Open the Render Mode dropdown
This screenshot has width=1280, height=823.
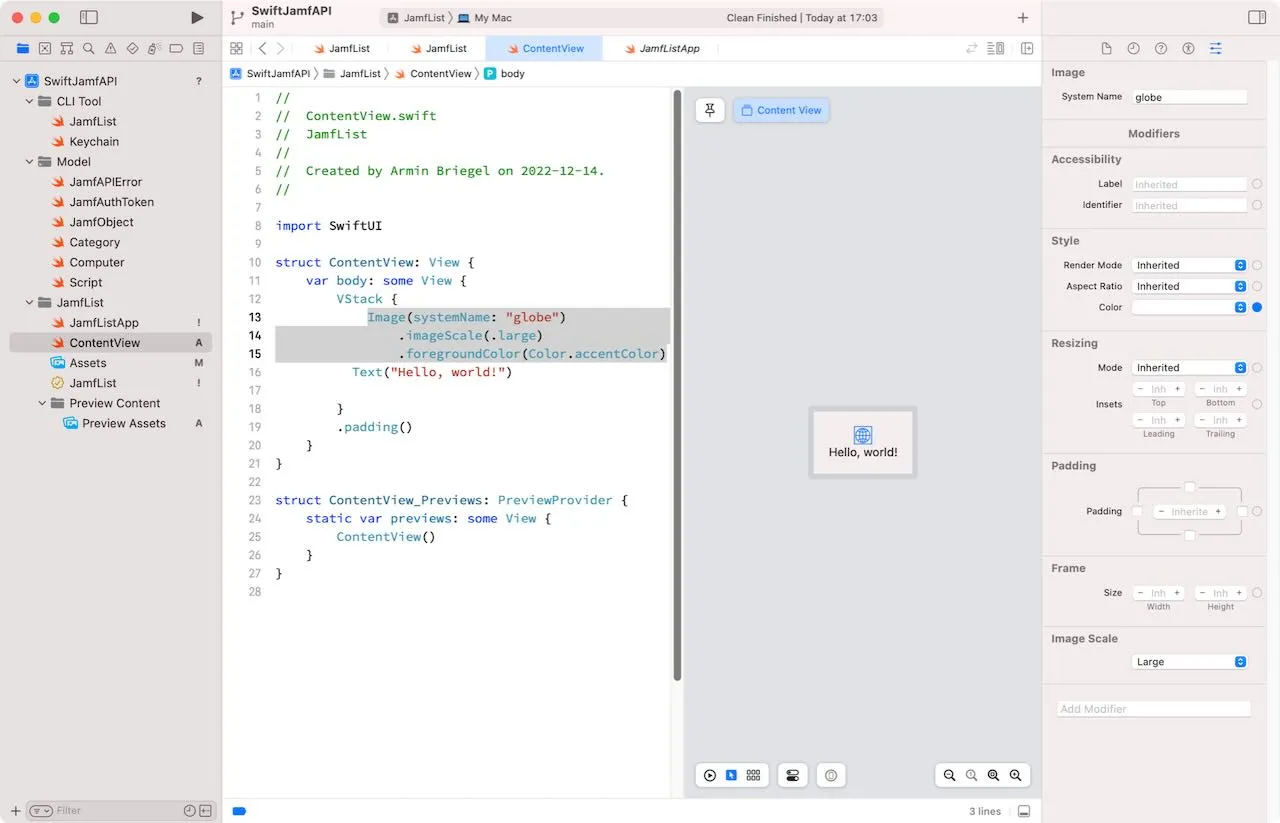click(1188, 265)
